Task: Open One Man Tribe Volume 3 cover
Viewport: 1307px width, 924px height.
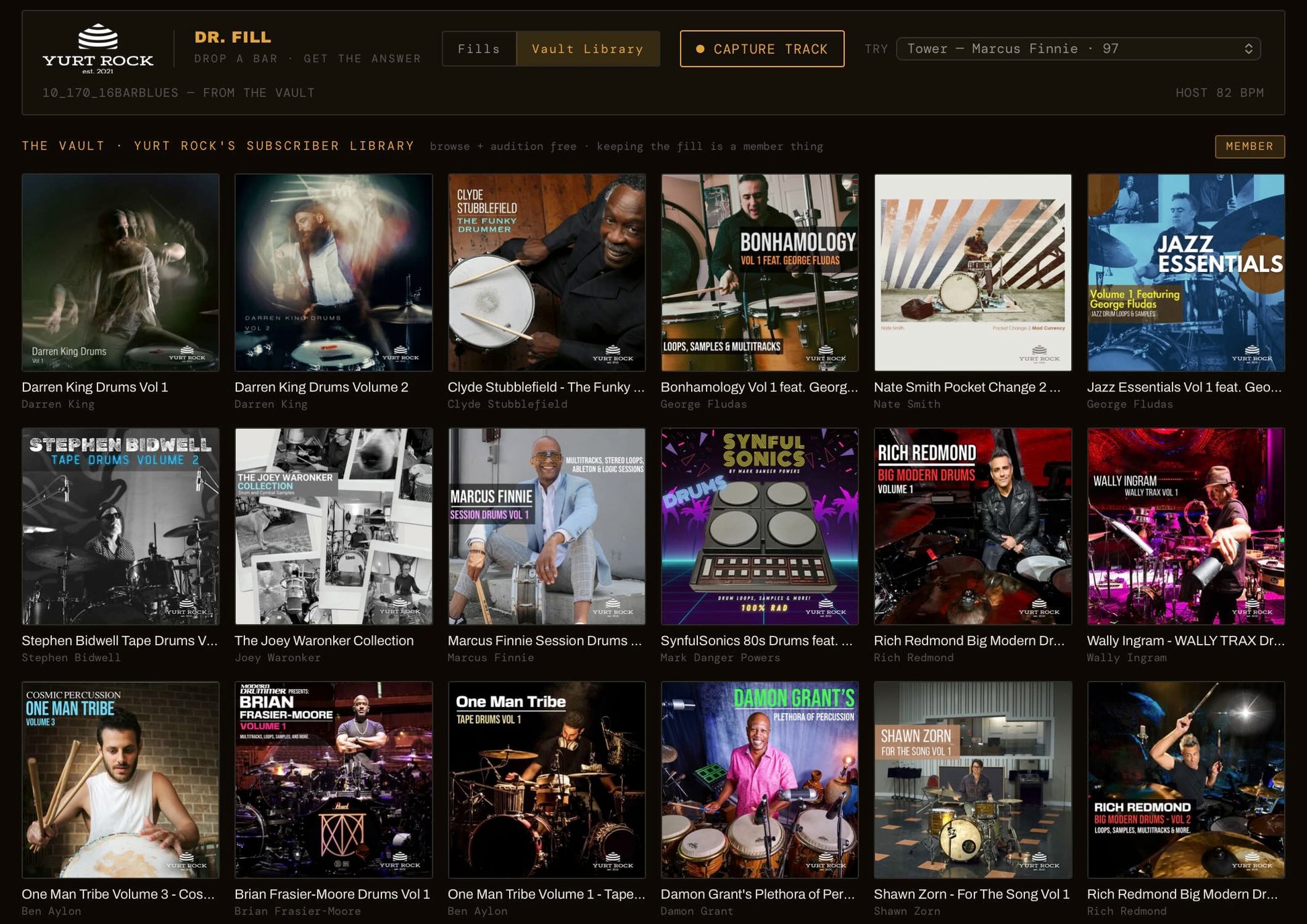Action: [120, 780]
